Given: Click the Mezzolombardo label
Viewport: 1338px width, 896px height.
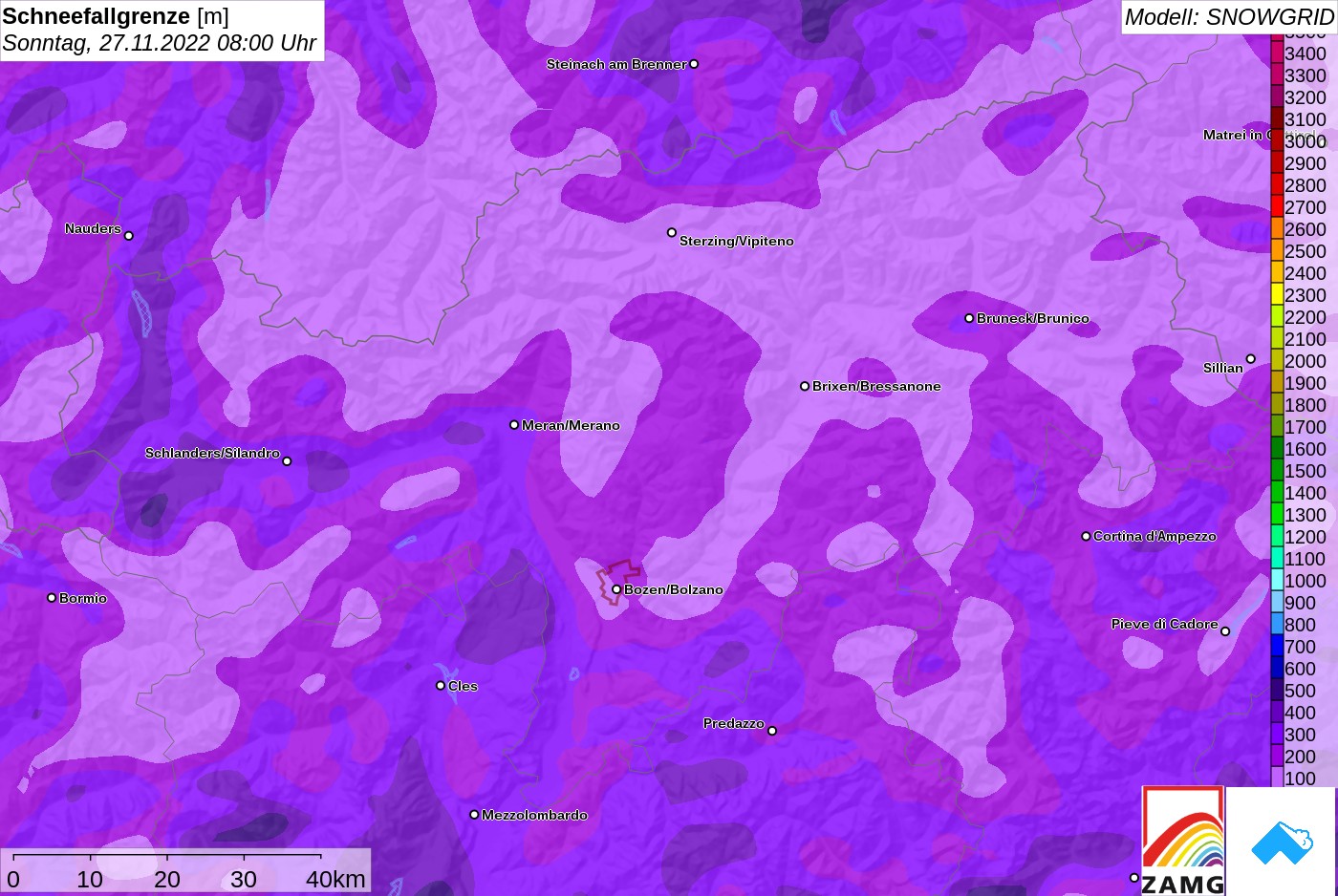Looking at the screenshot, I should 534,815.
